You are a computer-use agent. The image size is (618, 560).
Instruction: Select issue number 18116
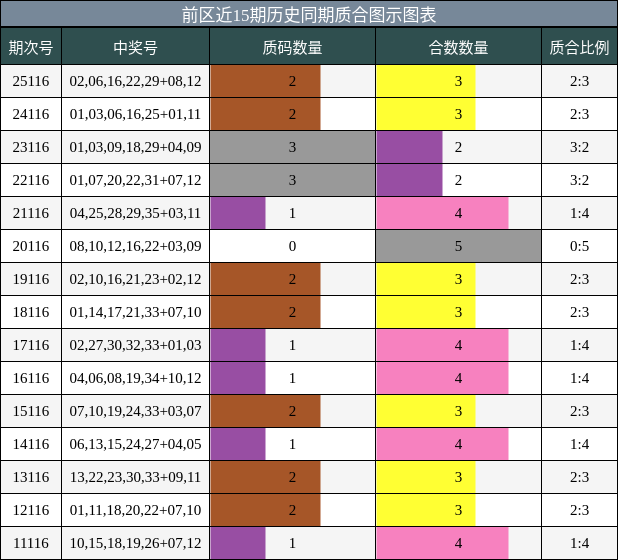(31, 312)
